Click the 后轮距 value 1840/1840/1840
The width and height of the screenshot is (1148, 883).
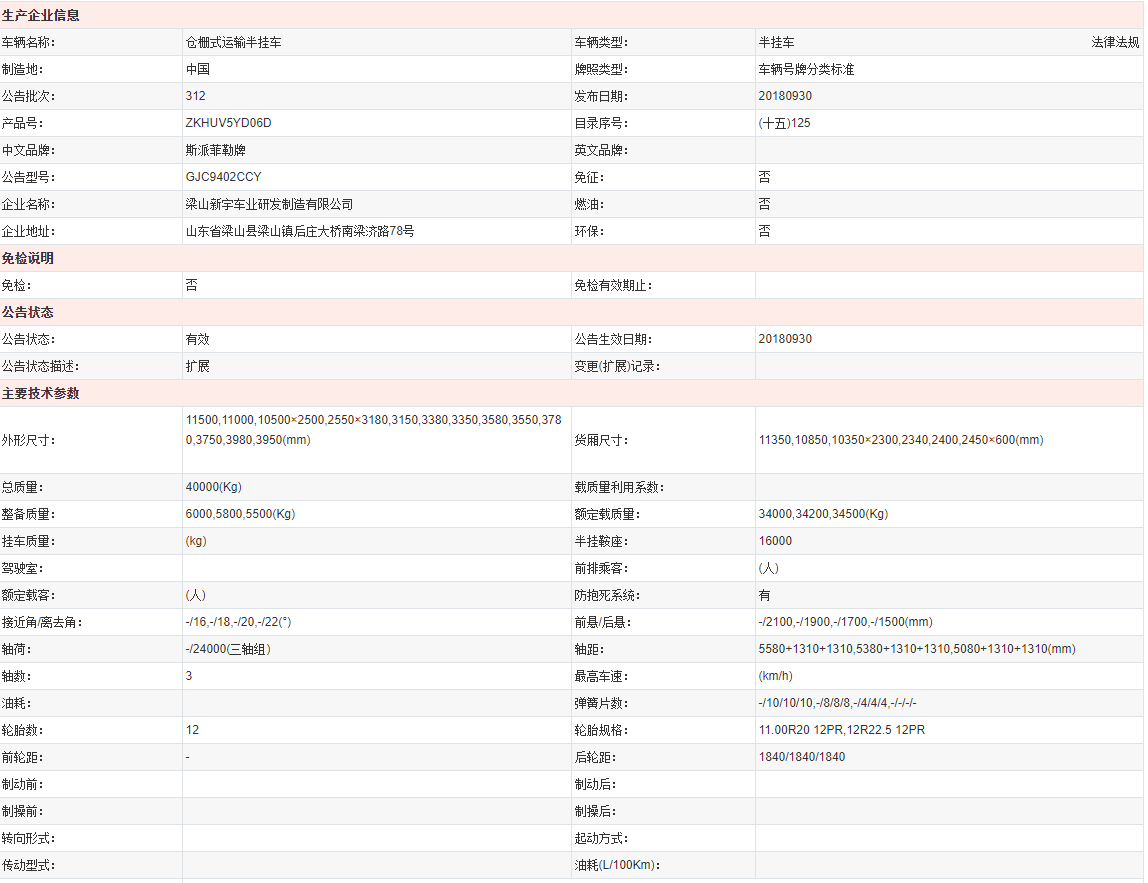801,758
